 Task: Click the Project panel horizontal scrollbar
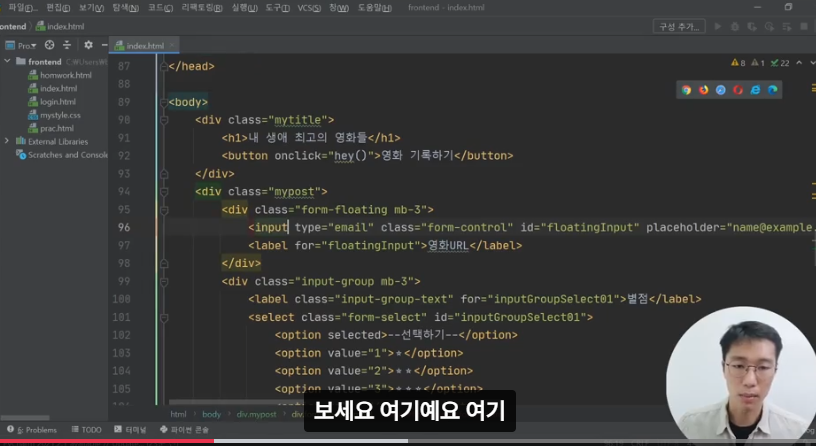point(25,417)
